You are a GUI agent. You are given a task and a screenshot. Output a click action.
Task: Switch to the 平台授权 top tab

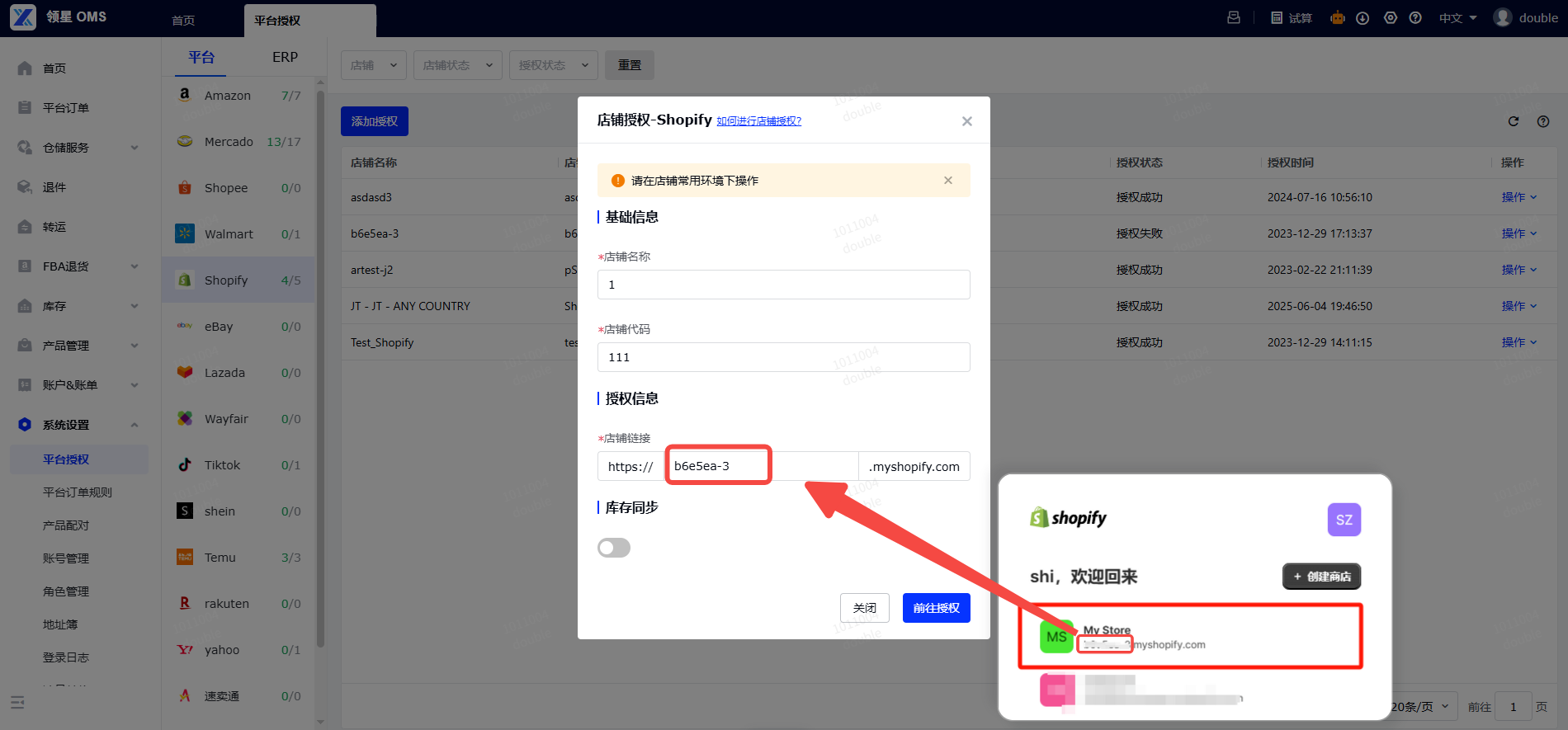coord(310,21)
